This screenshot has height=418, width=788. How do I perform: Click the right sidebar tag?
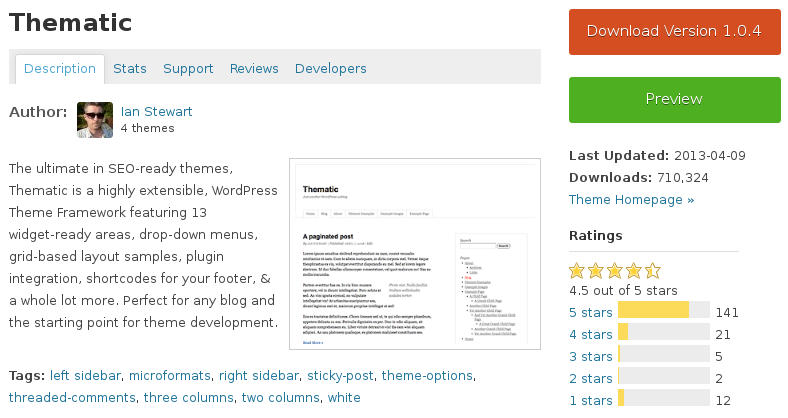[259, 376]
